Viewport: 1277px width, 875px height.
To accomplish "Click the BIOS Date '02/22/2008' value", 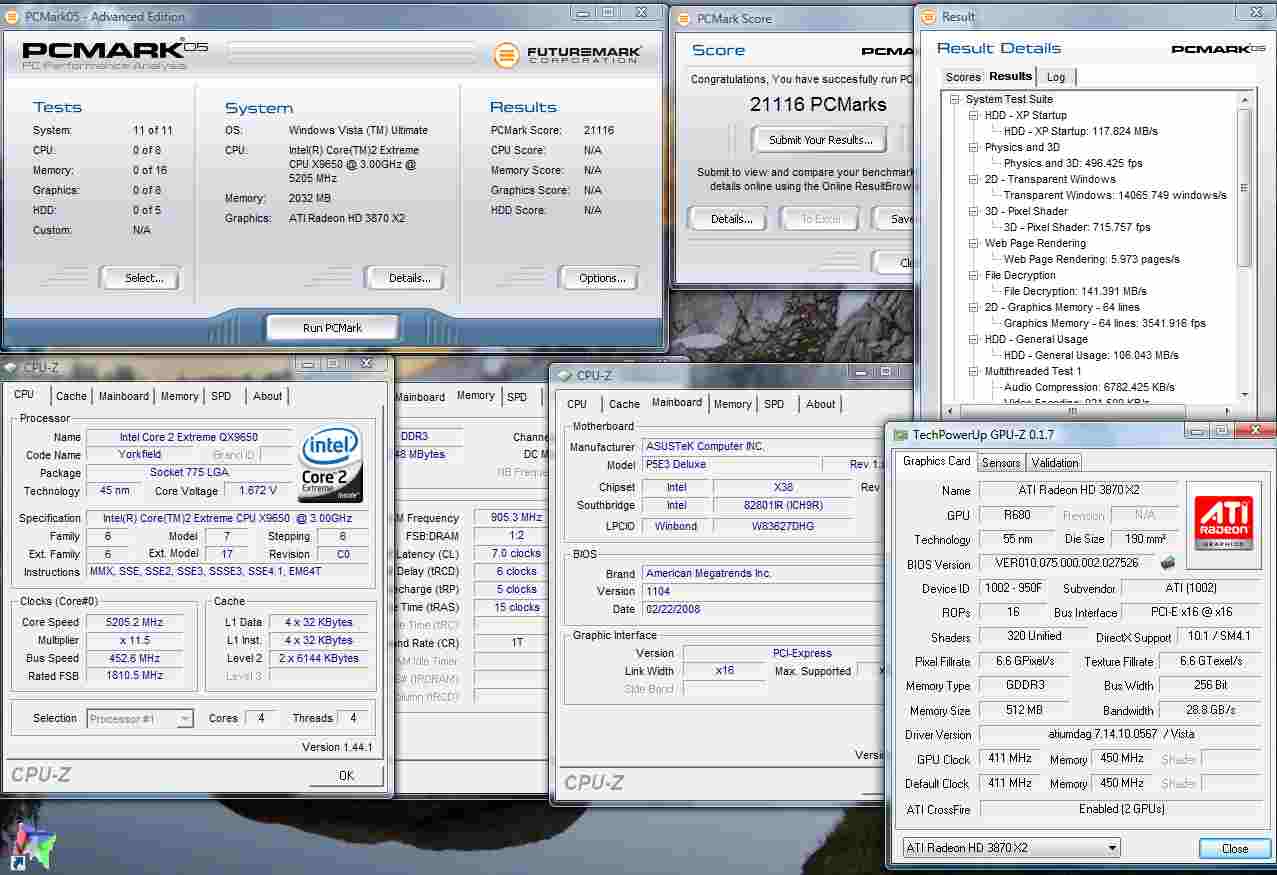I will (762, 609).
